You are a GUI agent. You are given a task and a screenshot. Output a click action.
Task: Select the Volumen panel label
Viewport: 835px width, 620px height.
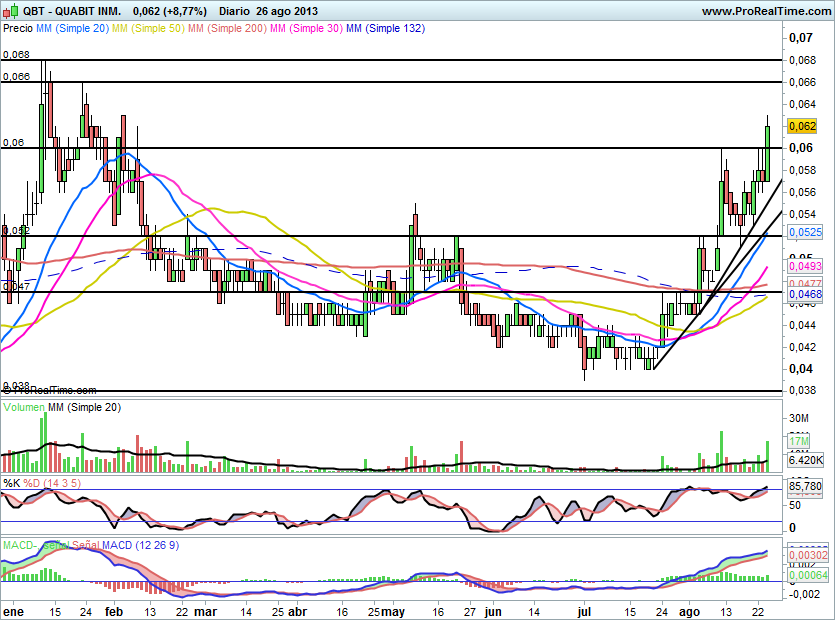(x=24, y=408)
